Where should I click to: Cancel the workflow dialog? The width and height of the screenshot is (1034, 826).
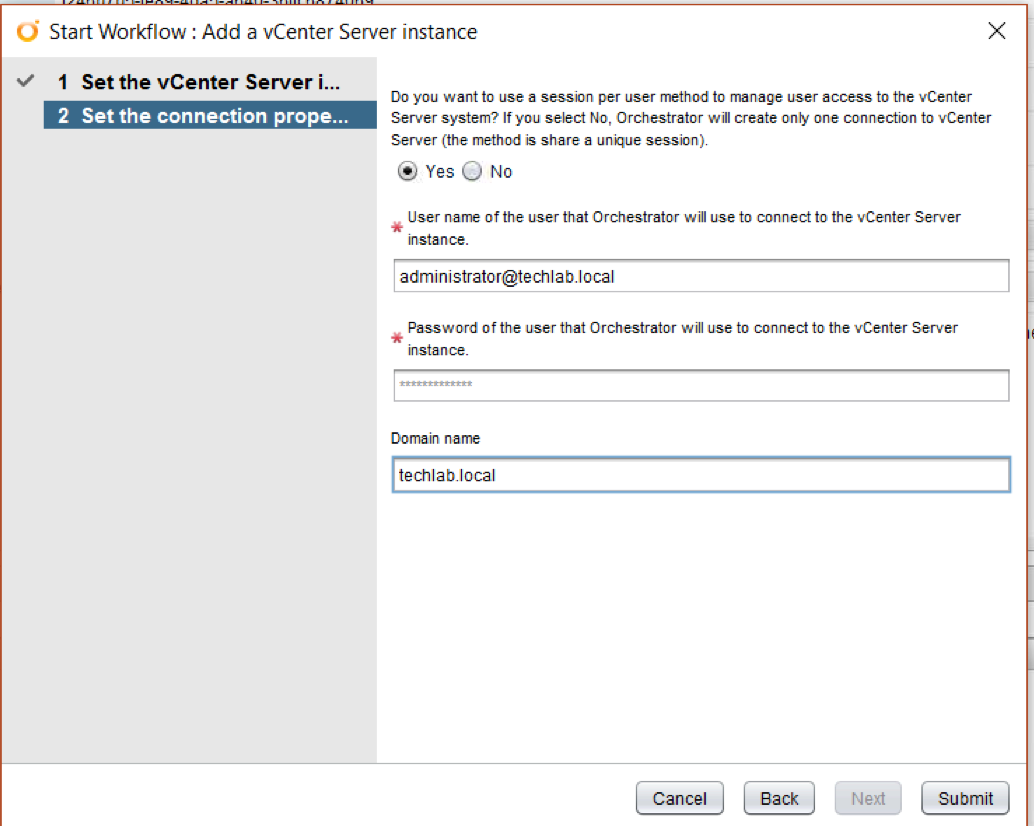679,798
